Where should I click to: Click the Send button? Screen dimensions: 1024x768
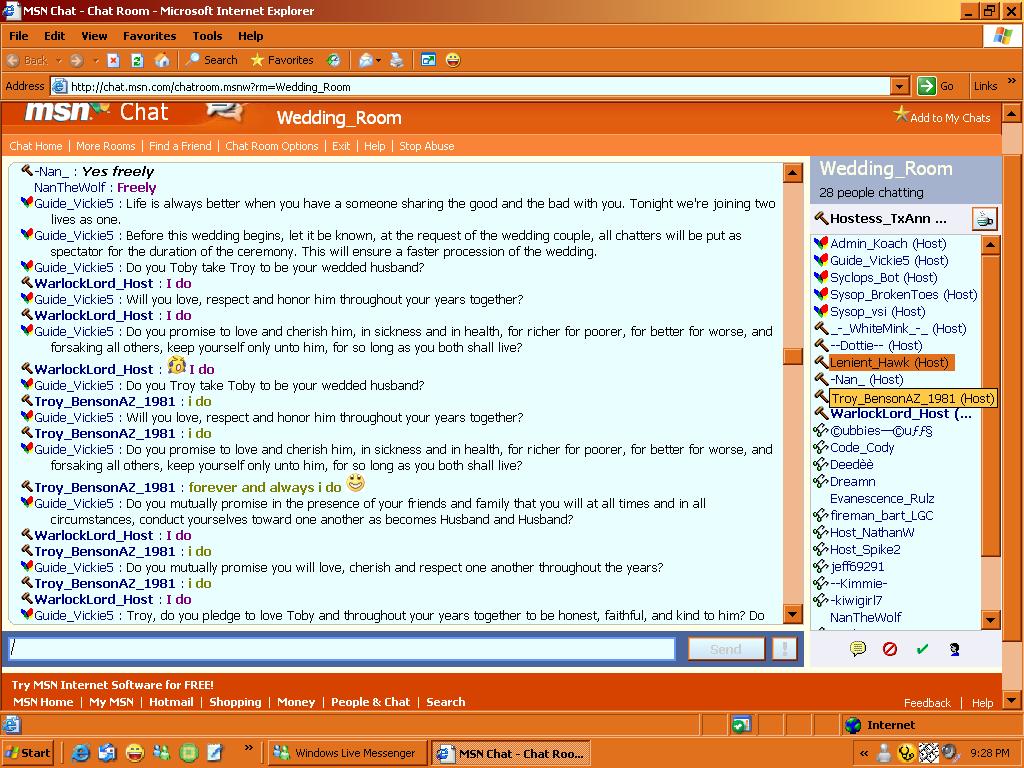tap(726, 648)
